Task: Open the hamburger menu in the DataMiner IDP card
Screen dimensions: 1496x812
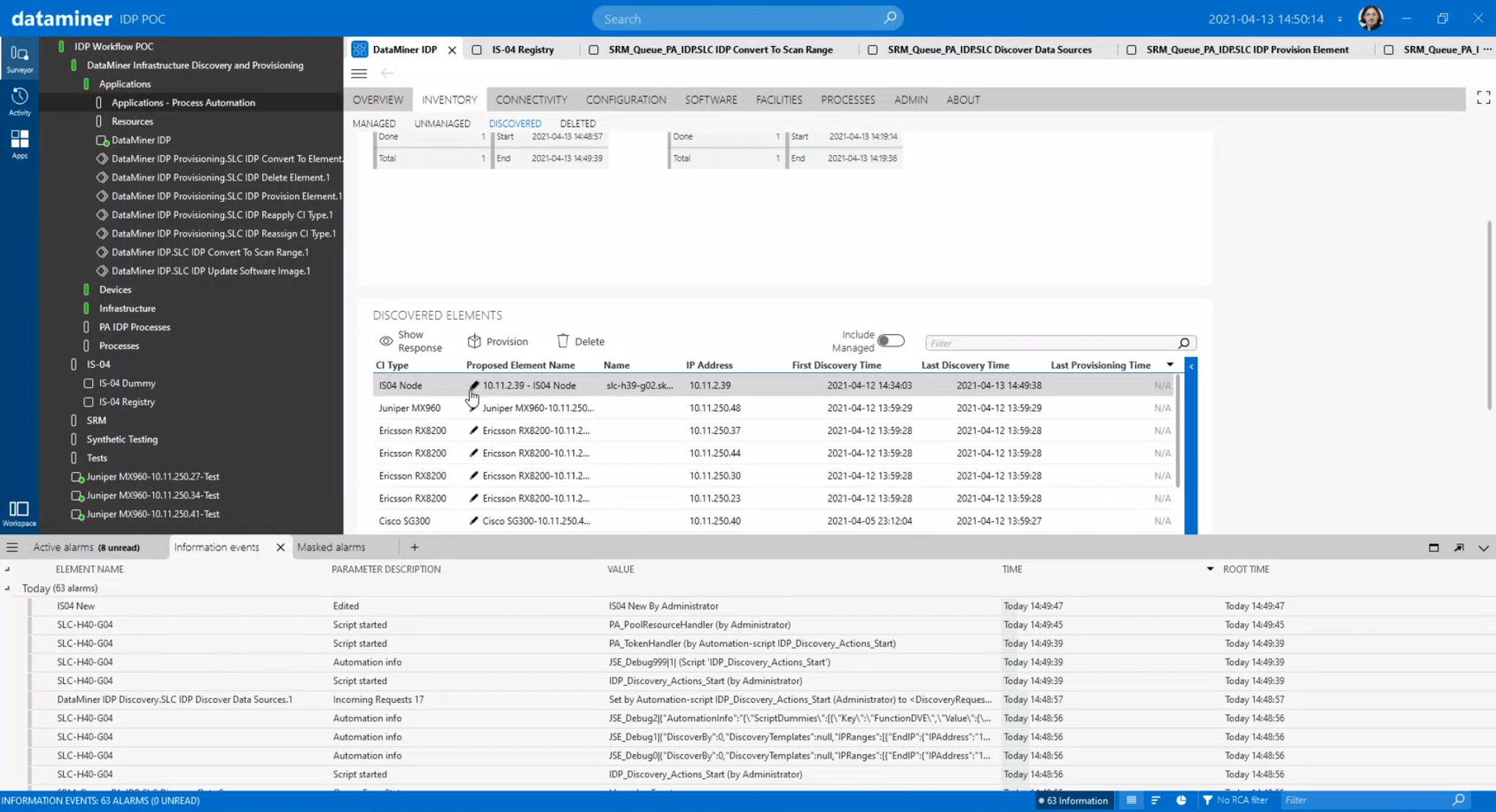Action: point(359,73)
